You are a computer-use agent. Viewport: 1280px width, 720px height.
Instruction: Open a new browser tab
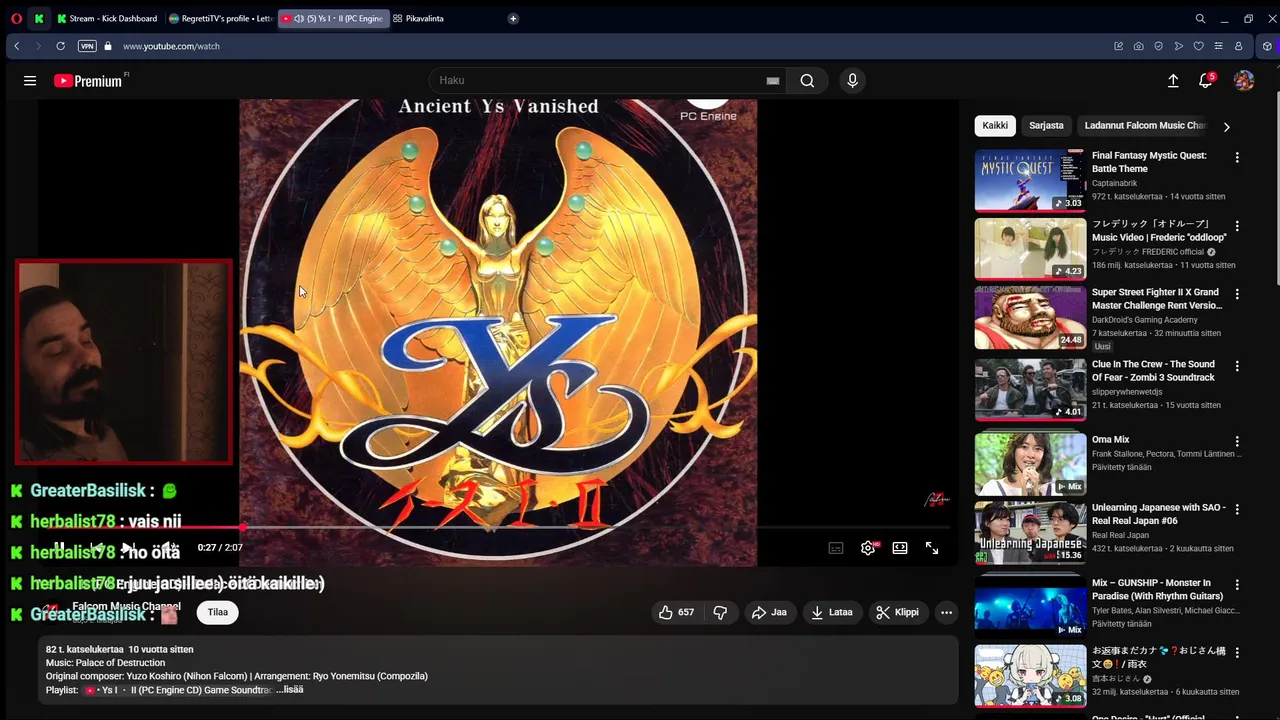513,18
